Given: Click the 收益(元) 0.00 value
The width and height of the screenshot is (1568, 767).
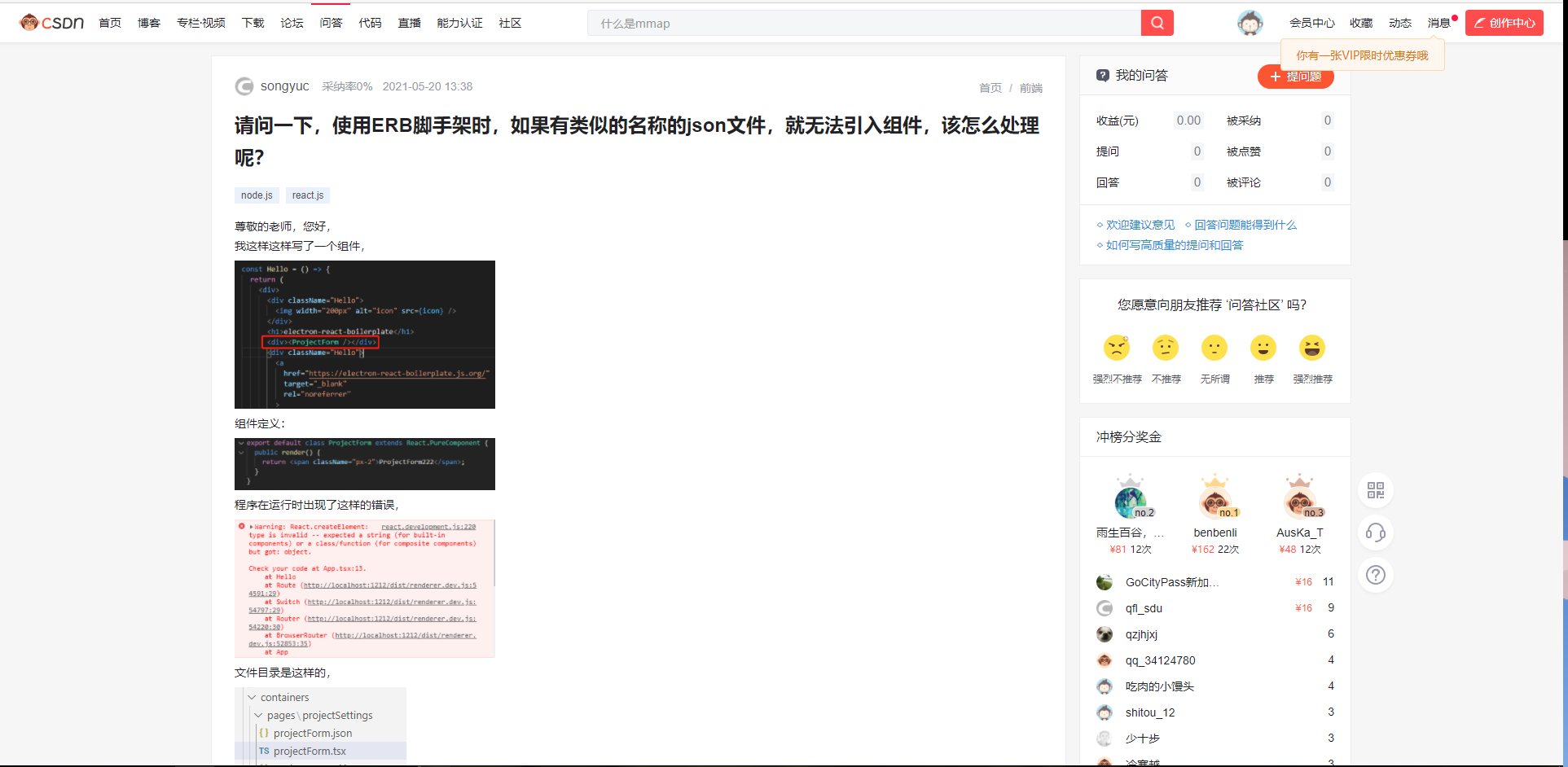Looking at the screenshot, I should pyautogui.click(x=1188, y=121).
